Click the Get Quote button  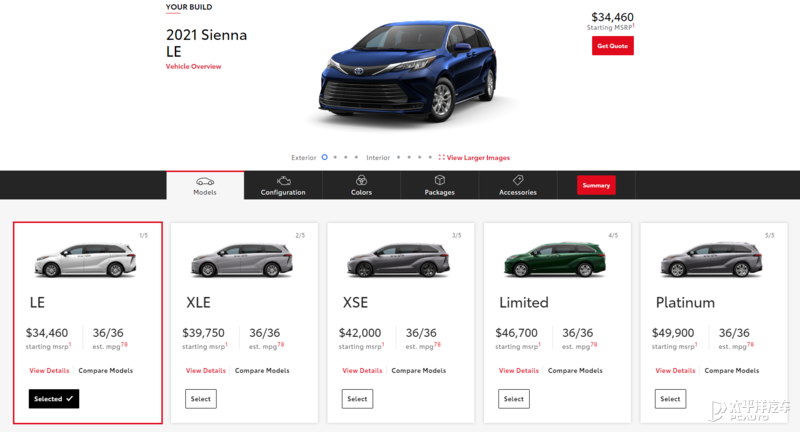click(612, 45)
